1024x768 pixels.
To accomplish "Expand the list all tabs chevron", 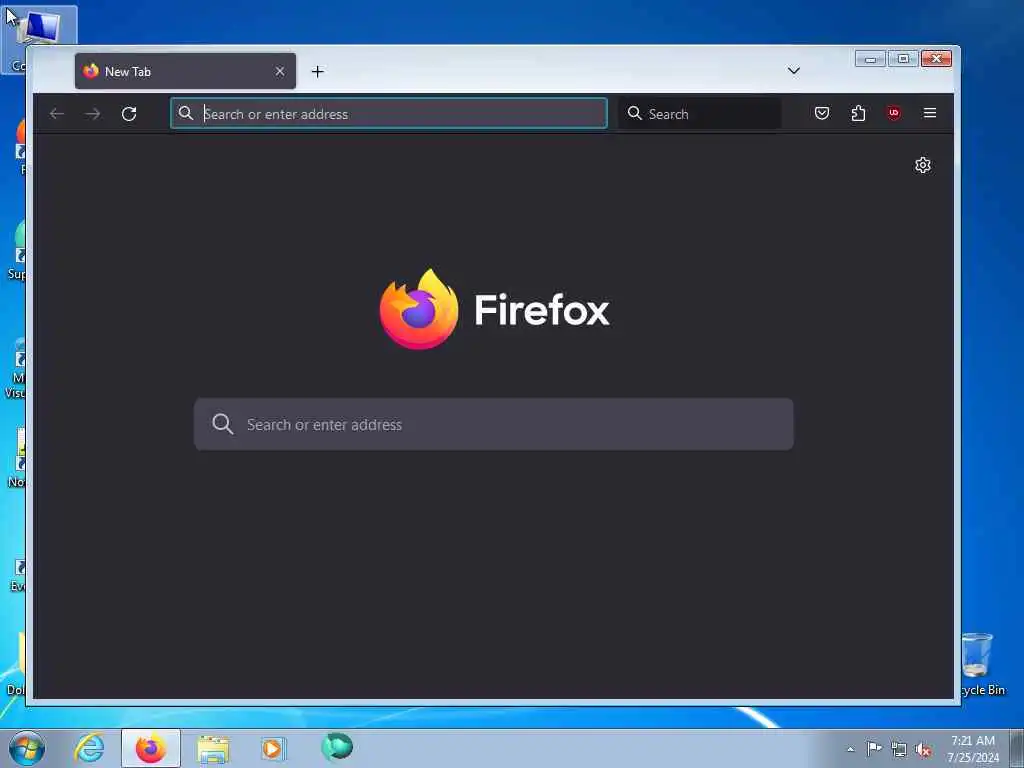I will tap(793, 71).
